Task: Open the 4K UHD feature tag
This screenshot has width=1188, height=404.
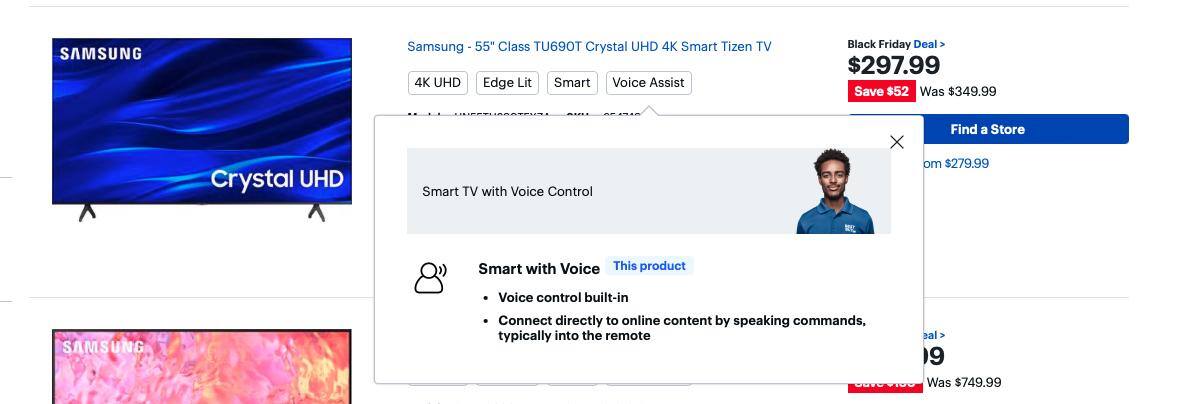Action: pyautogui.click(x=438, y=83)
